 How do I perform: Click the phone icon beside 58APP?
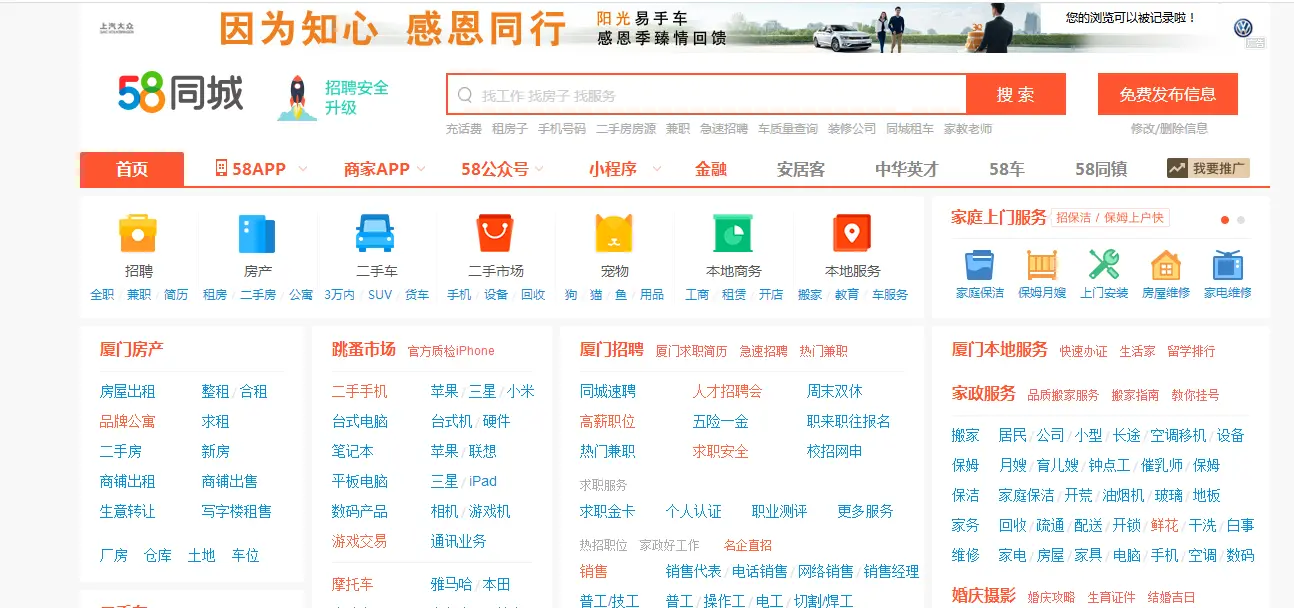tap(221, 169)
